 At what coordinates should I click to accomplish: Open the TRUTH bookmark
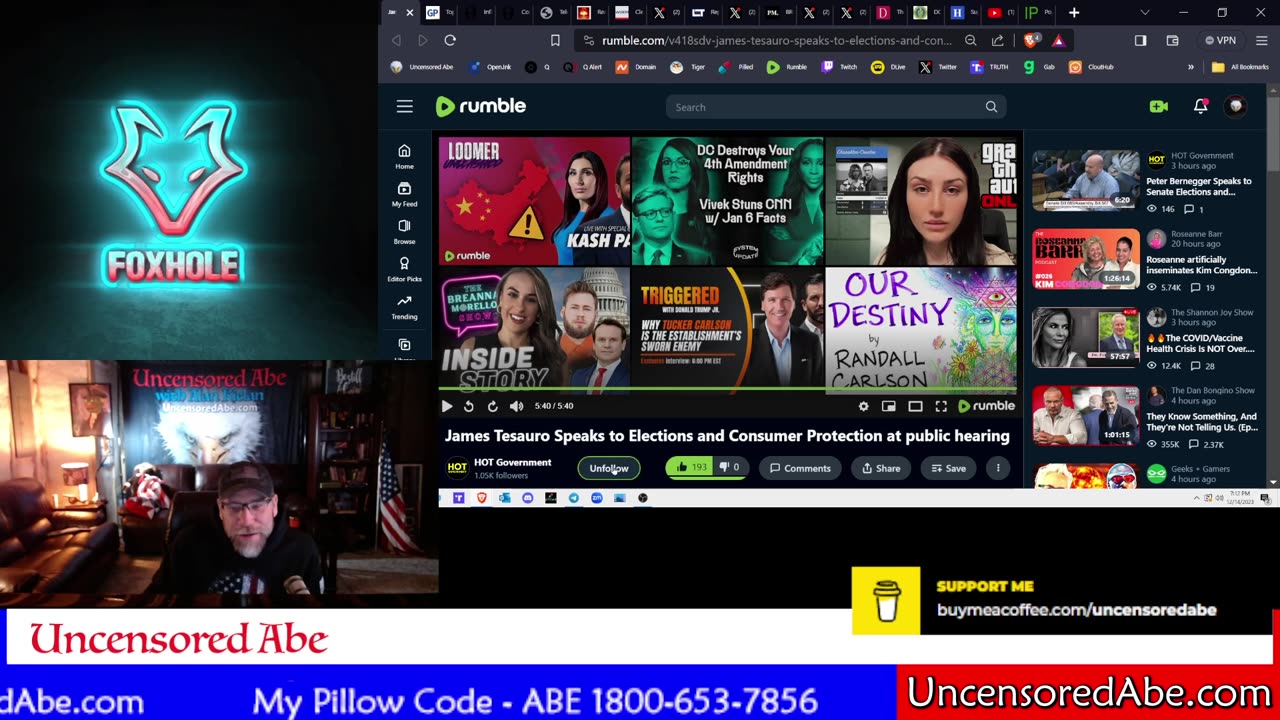pos(990,67)
